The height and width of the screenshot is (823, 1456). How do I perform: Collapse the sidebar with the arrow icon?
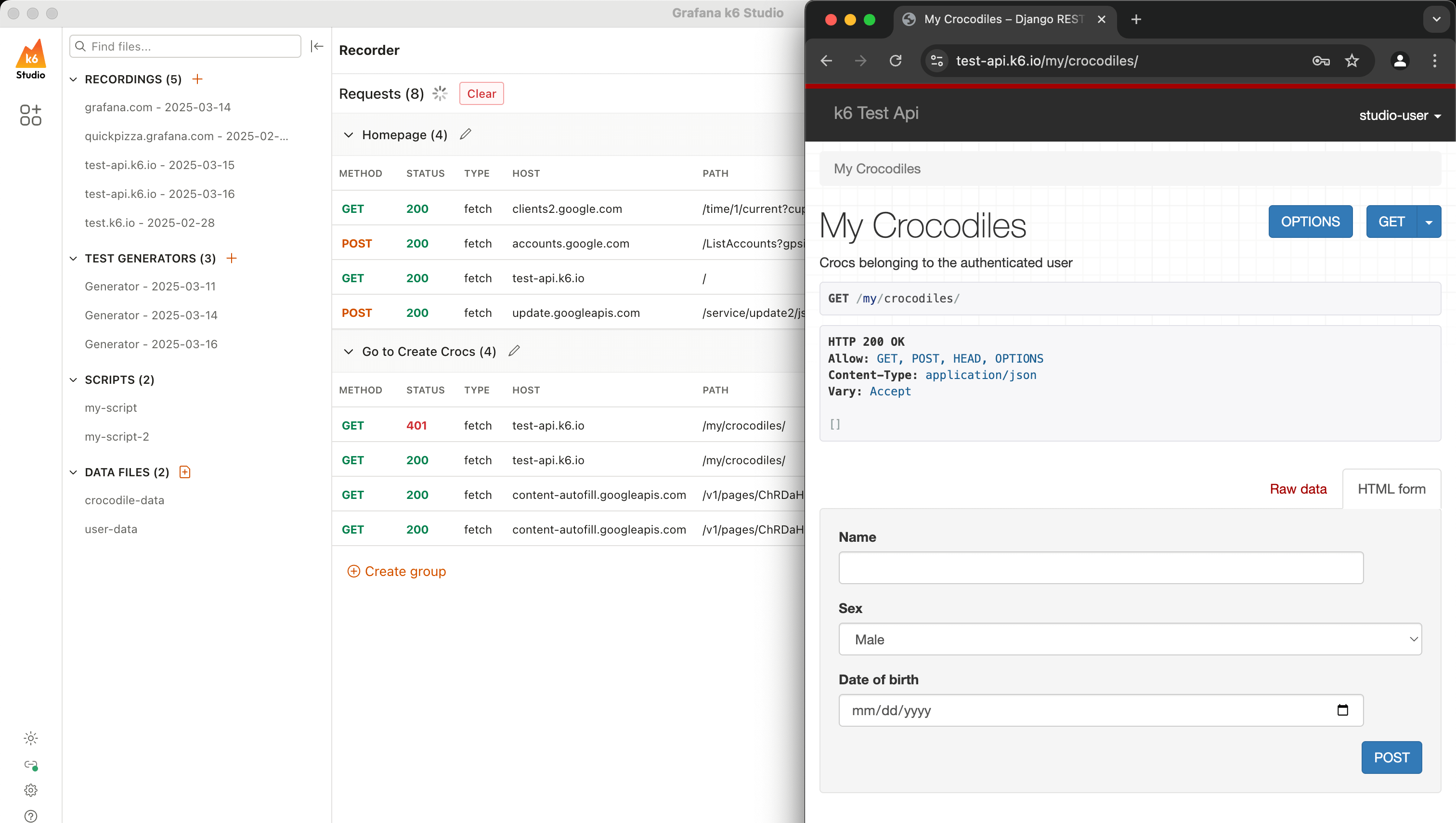(x=317, y=46)
